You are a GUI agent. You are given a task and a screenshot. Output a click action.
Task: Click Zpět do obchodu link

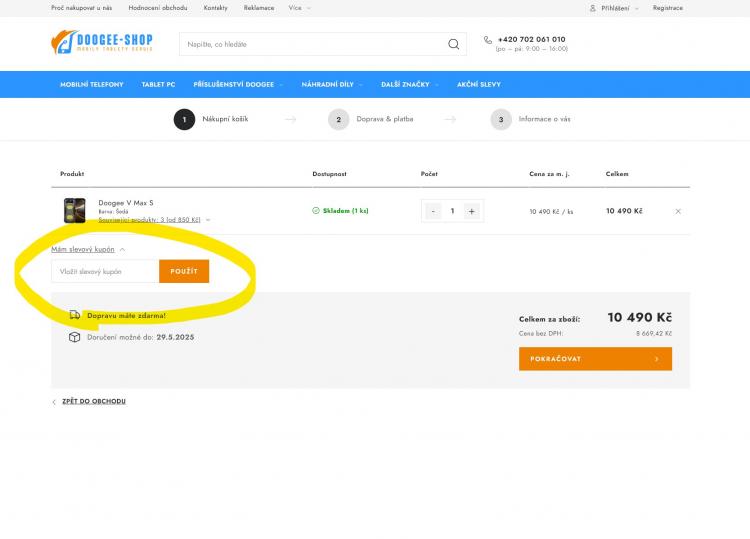[94, 401]
